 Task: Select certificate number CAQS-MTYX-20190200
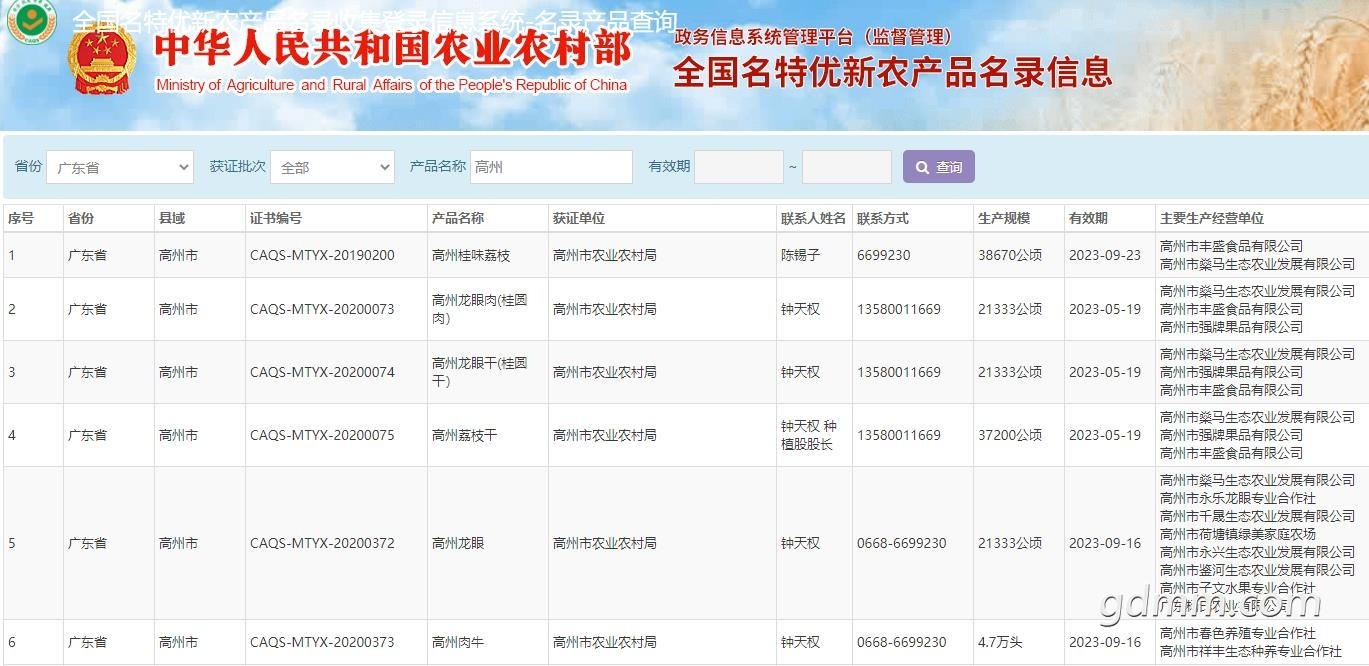click(322, 255)
